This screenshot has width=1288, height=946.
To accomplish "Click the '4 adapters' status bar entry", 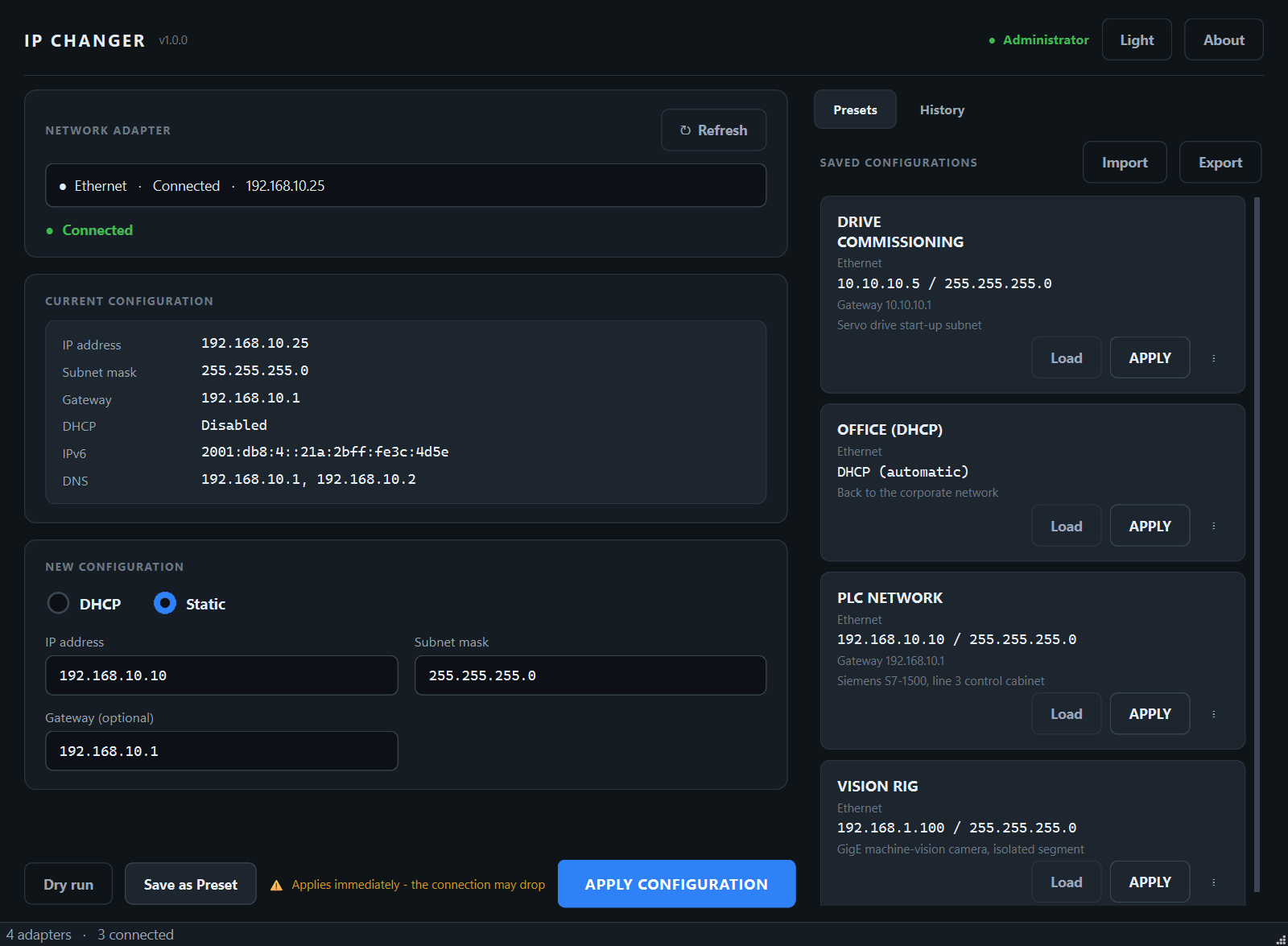I will click(x=39, y=935).
